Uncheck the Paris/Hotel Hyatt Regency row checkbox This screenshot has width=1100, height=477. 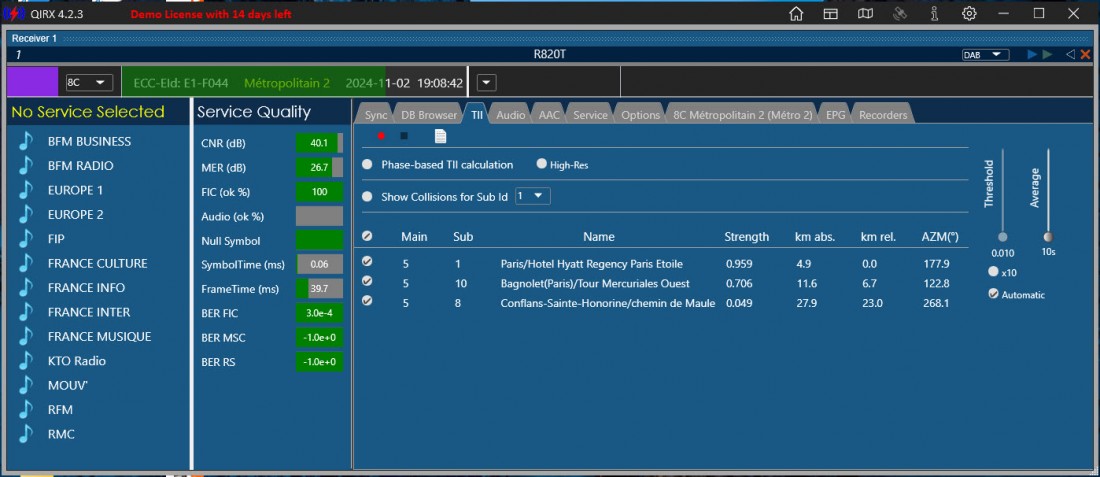[367, 262]
